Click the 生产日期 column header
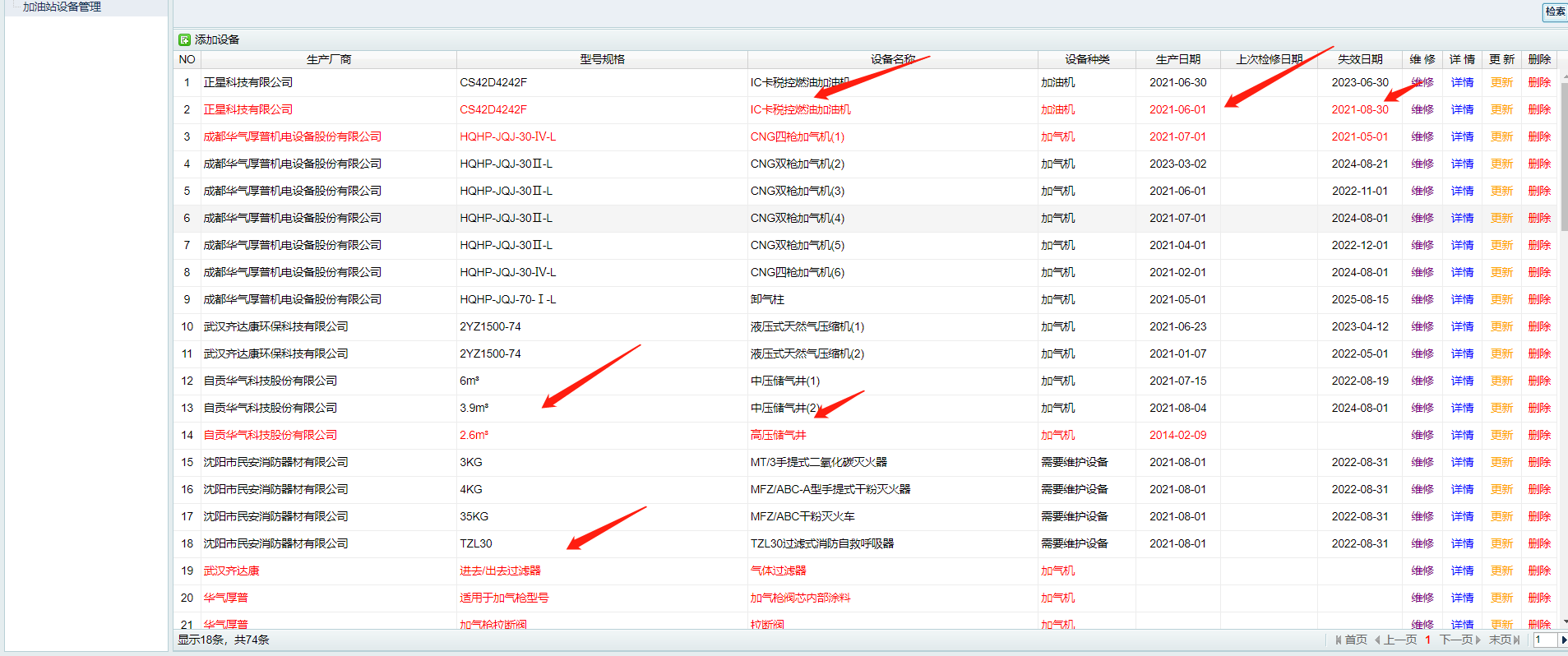Viewport: 1568px width, 656px height. coord(1177,59)
